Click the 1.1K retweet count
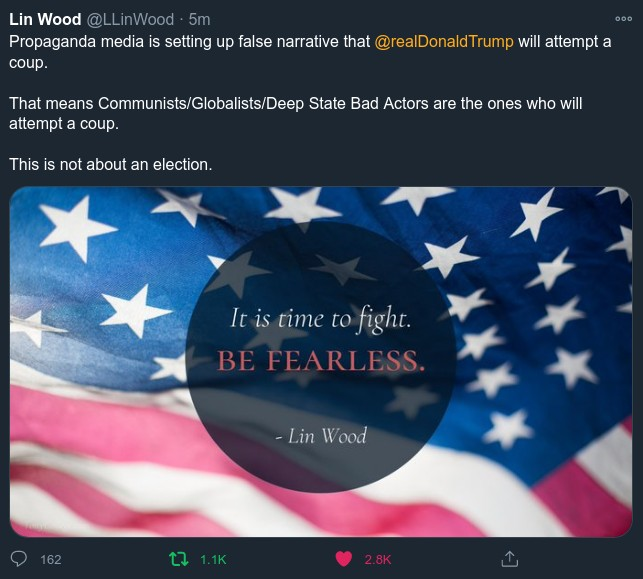Viewport: 643px width, 579px height. tap(213, 560)
